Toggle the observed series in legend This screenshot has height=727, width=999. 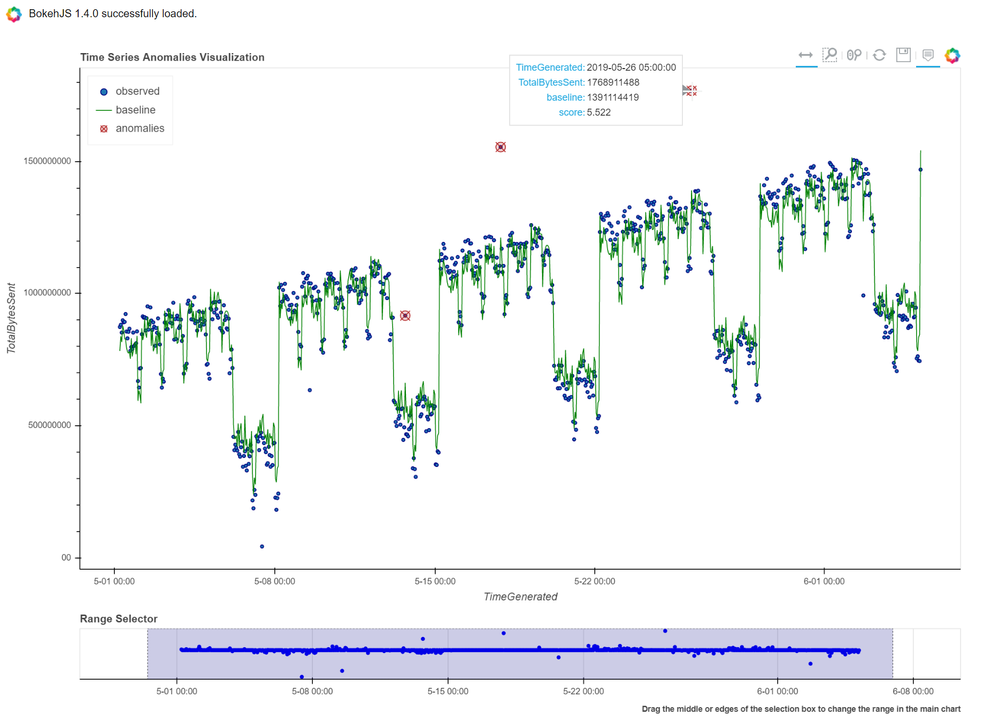tap(130, 91)
